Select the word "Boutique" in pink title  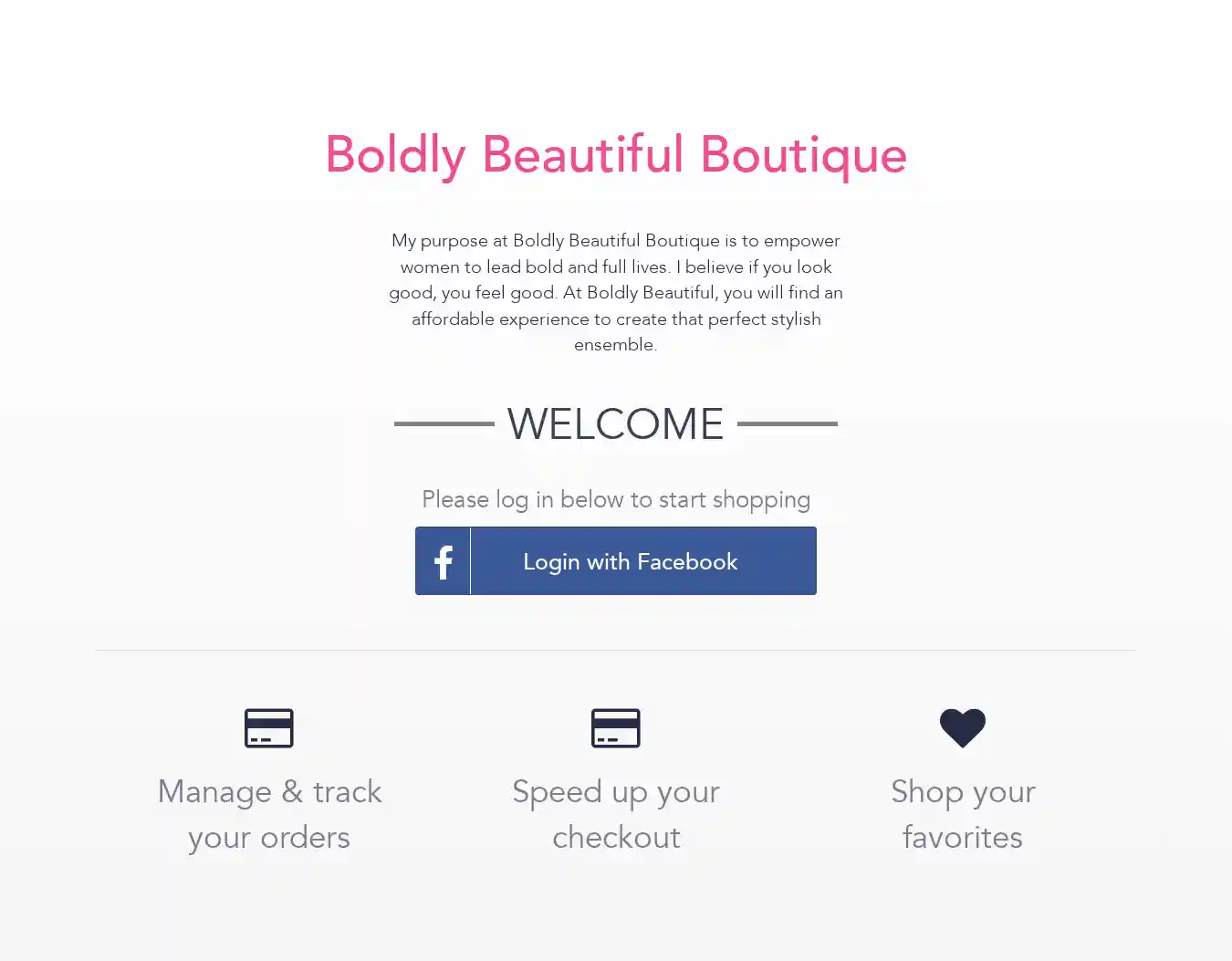[x=803, y=155]
